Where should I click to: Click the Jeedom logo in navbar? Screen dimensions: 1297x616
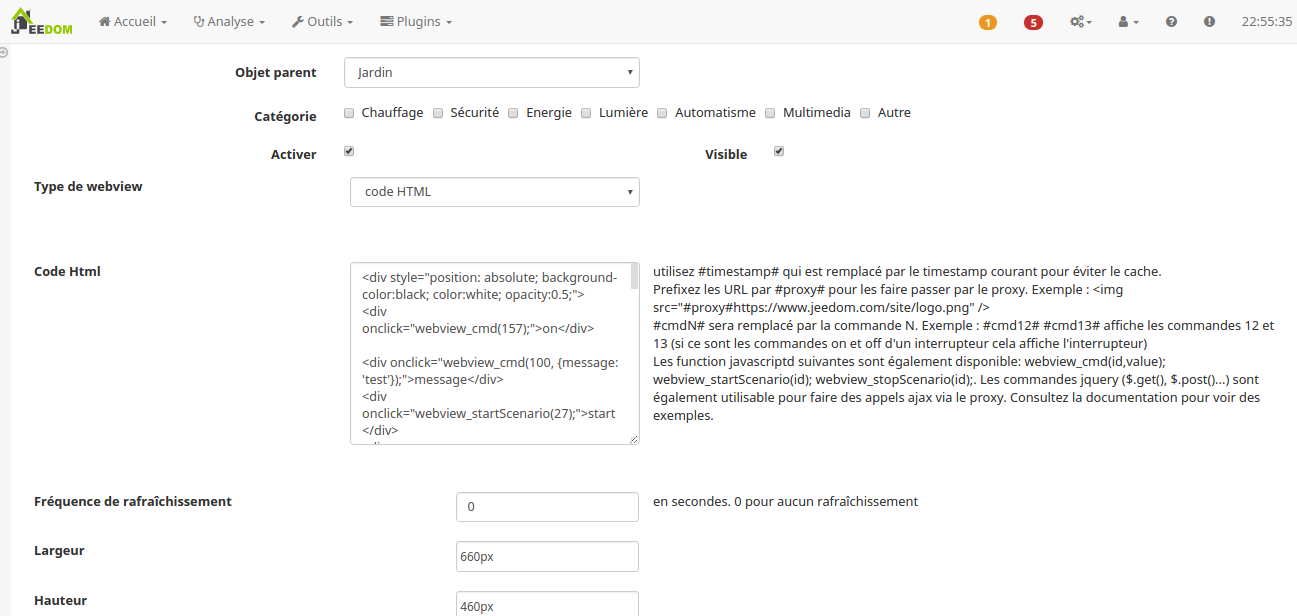coord(41,21)
